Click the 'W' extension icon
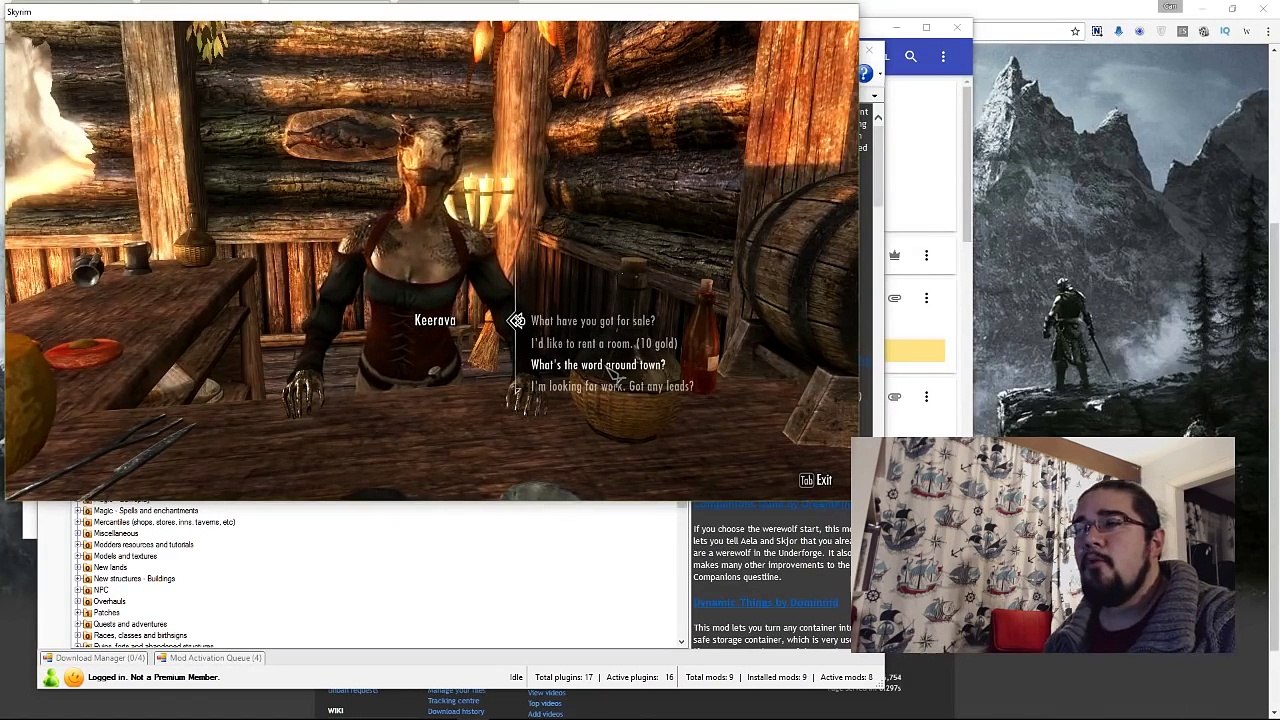1280x720 pixels. pos(1246,32)
